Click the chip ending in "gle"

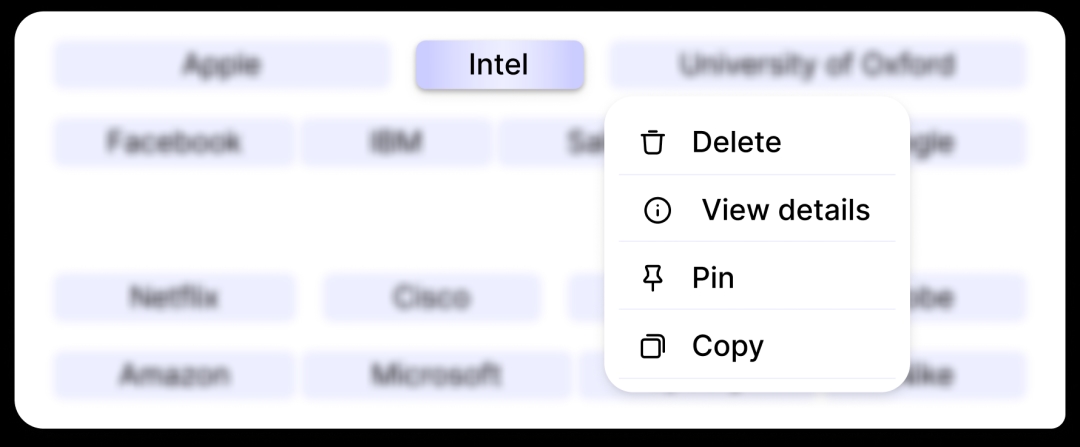coord(967,142)
